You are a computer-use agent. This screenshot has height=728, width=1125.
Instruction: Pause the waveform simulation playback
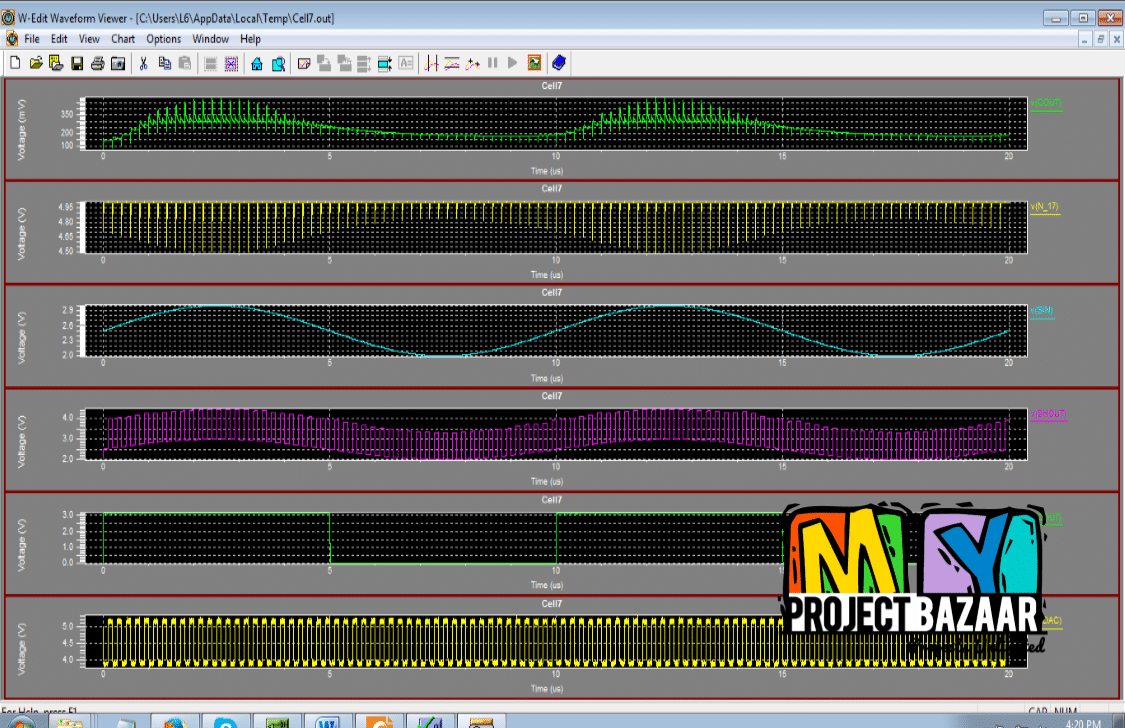tap(492, 63)
